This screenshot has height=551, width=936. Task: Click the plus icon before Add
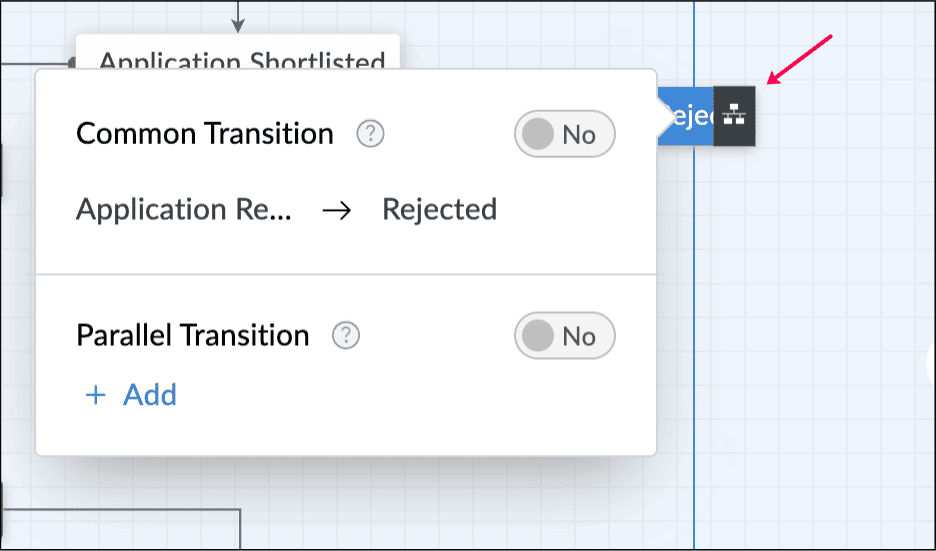pos(96,395)
